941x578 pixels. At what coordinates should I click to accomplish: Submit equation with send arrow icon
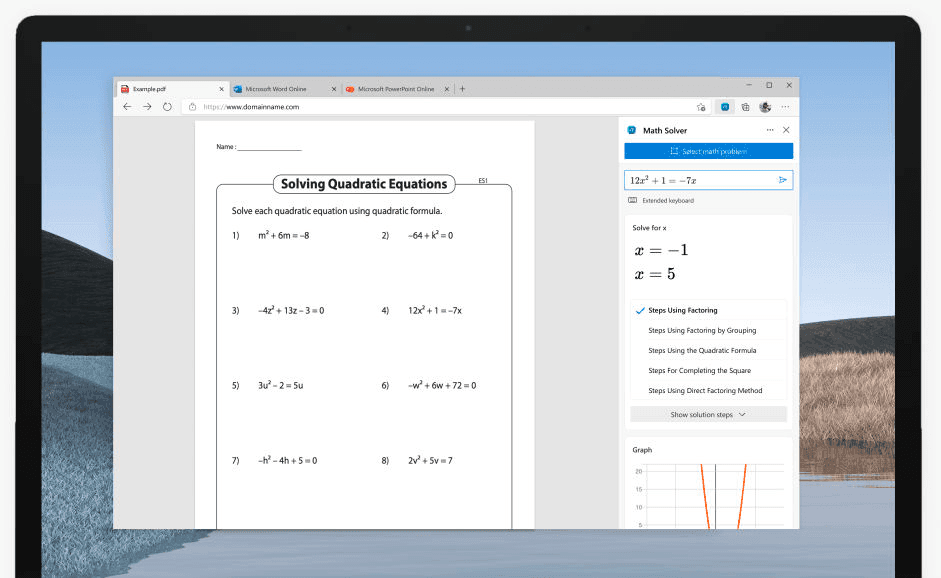[x=782, y=180]
